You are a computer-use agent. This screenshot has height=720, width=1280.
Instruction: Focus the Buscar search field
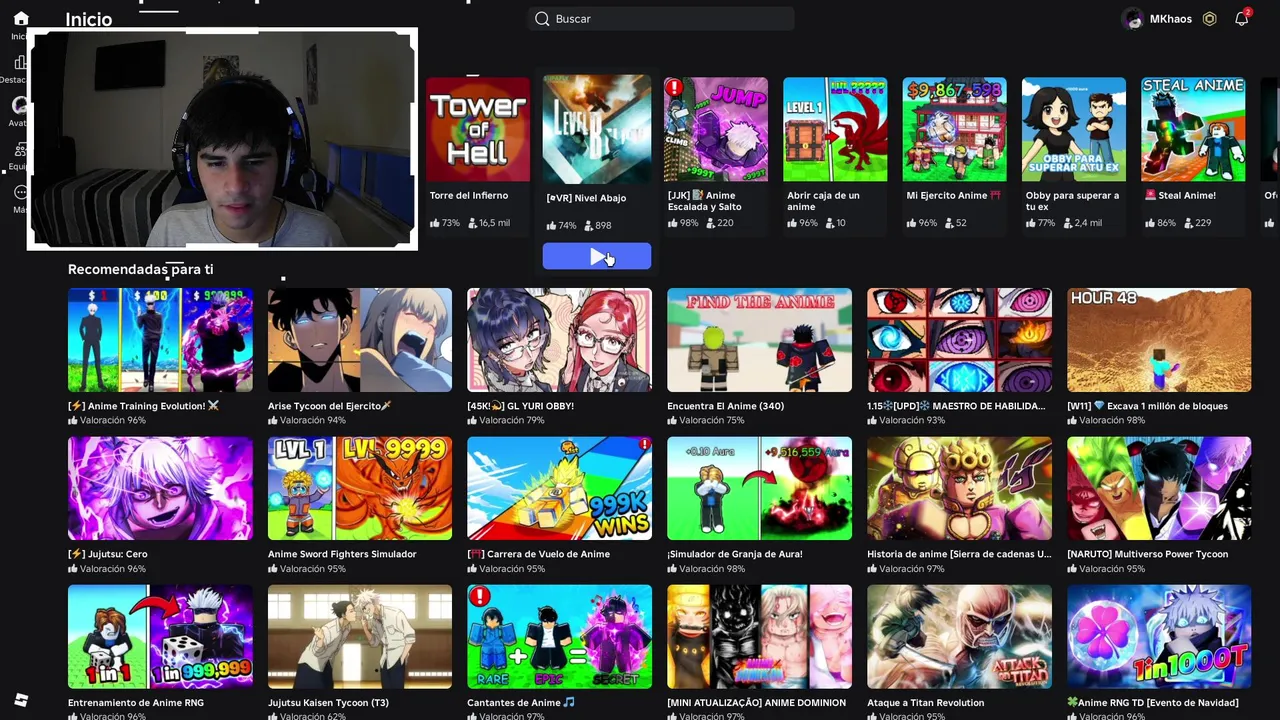(661, 19)
